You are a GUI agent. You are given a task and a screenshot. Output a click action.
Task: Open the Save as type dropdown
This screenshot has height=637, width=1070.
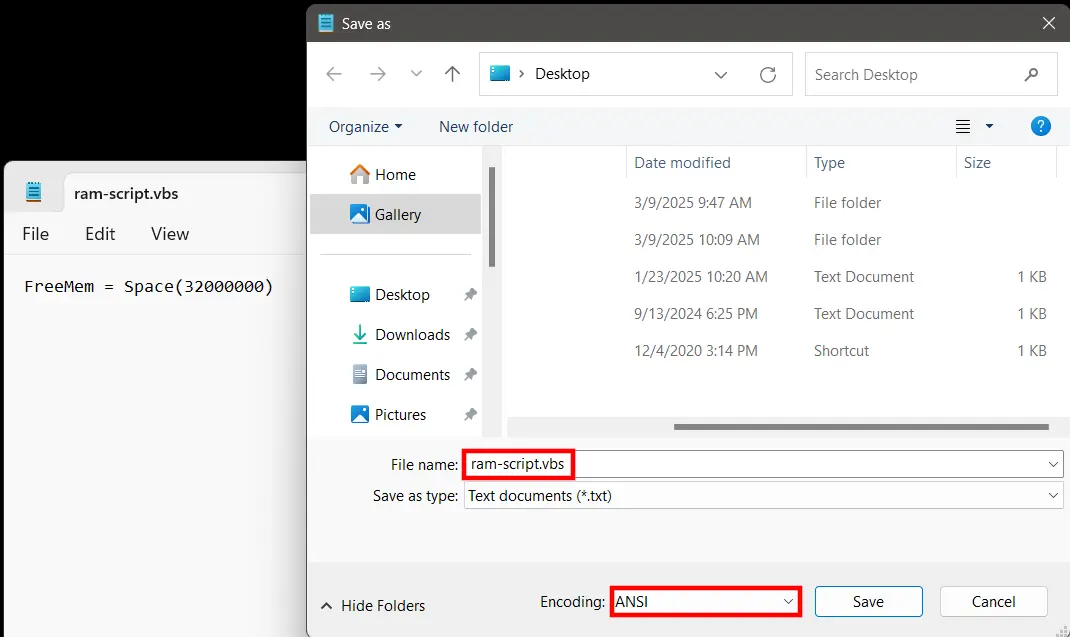[1052, 495]
